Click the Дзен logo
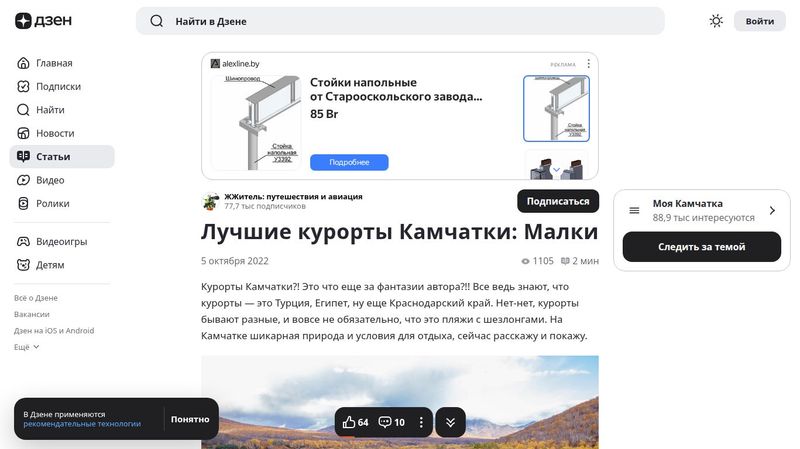The image size is (800, 449). point(43,21)
